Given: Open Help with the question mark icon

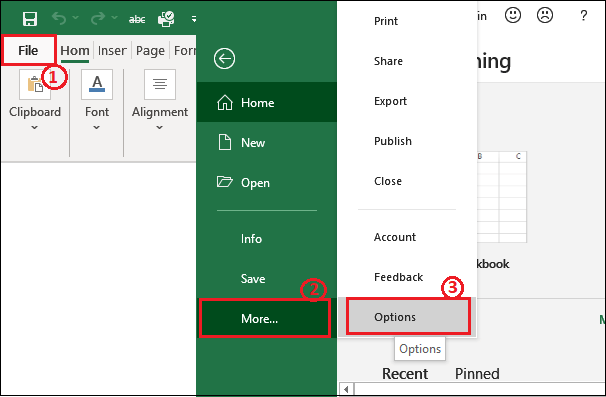Looking at the screenshot, I should click(584, 16).
